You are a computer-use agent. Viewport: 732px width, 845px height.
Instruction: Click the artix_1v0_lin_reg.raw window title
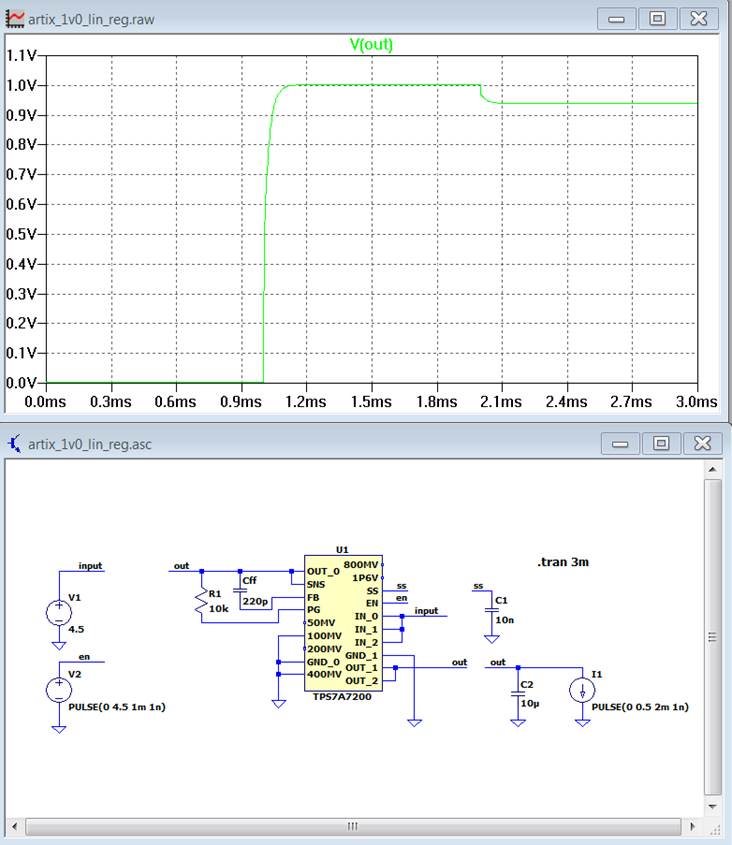(91, 19)
